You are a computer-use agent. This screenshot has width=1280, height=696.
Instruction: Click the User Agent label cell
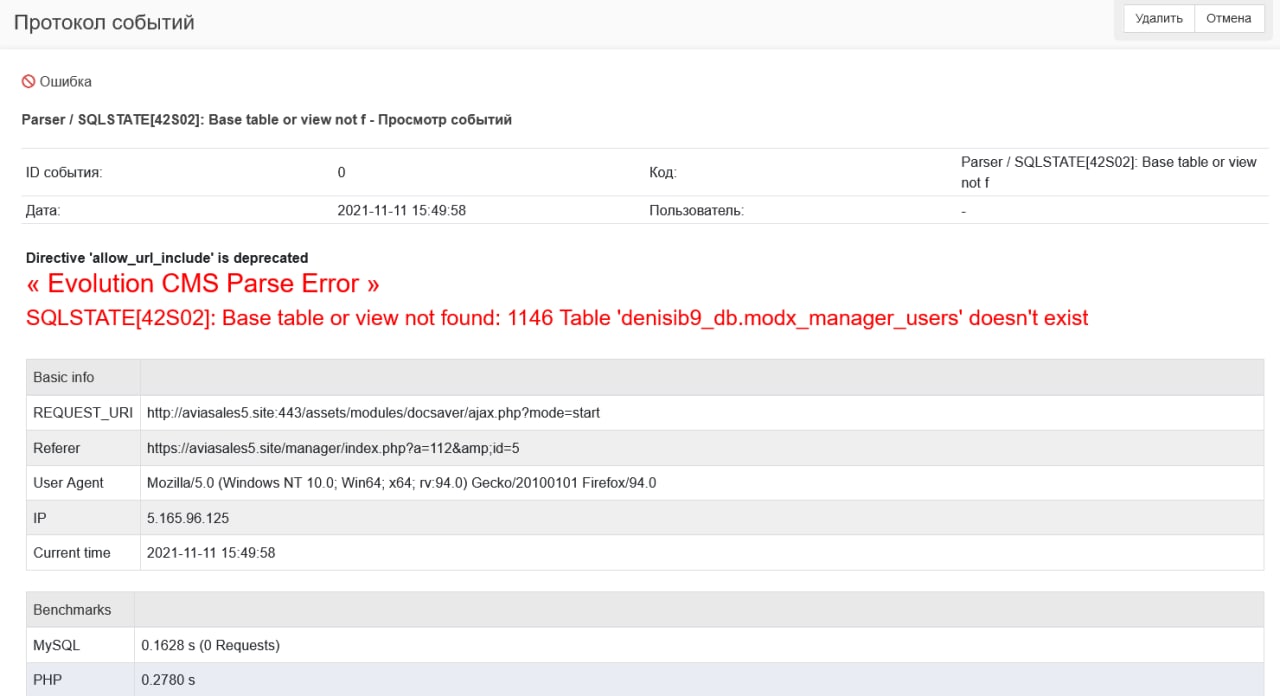83,482
